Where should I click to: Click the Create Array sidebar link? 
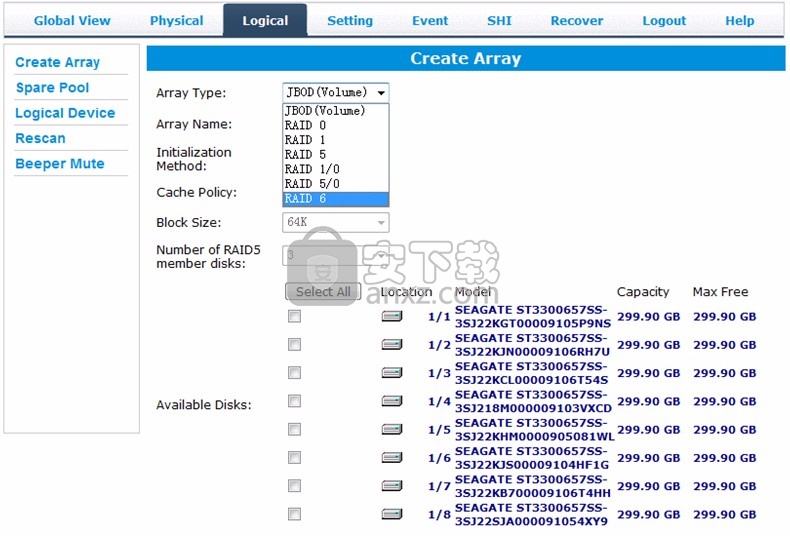pos(57,62)
